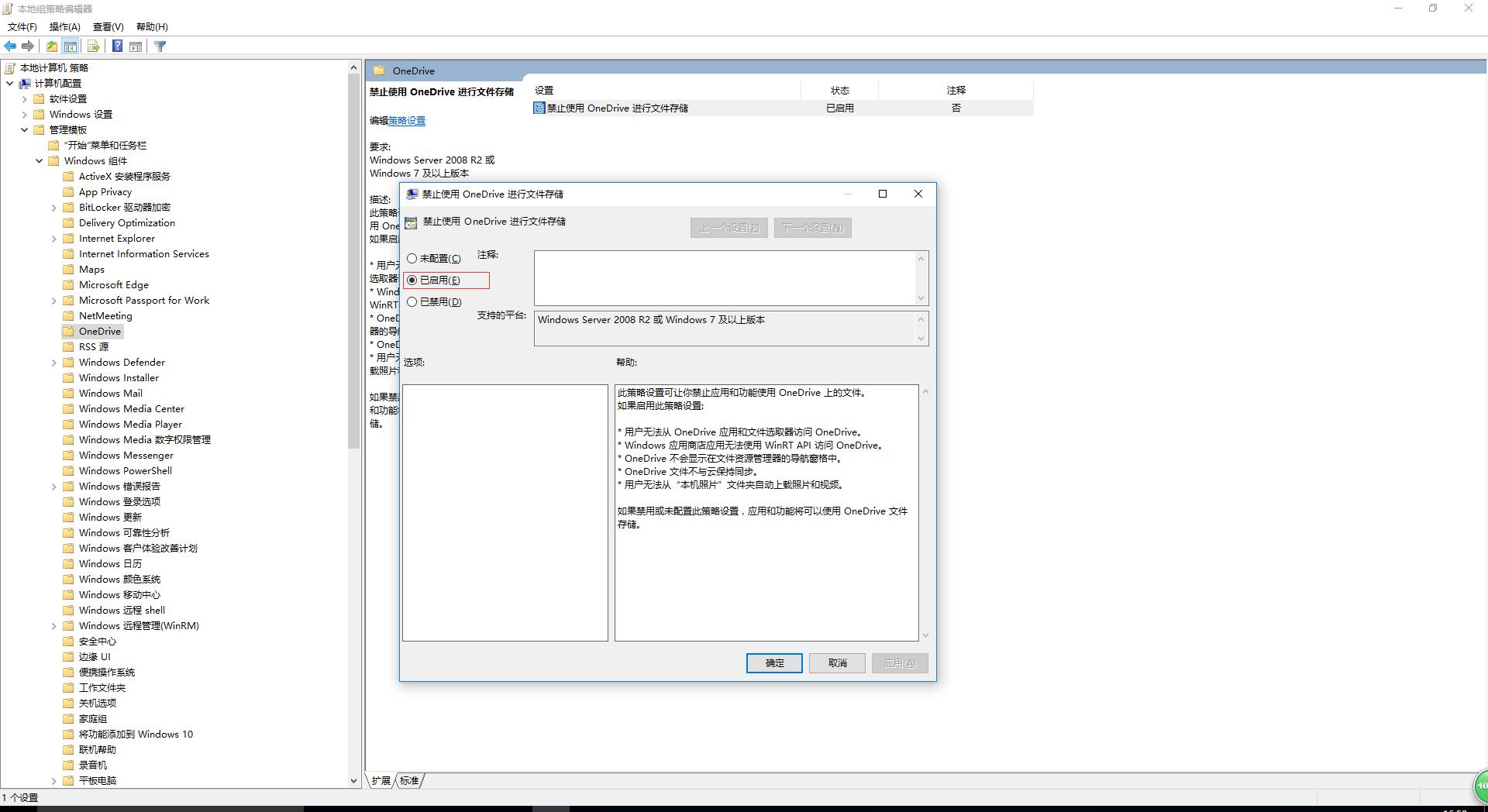Click the Maps folder icon
The height and width of the screenshot is (812, 1488).
pos(68,270)
